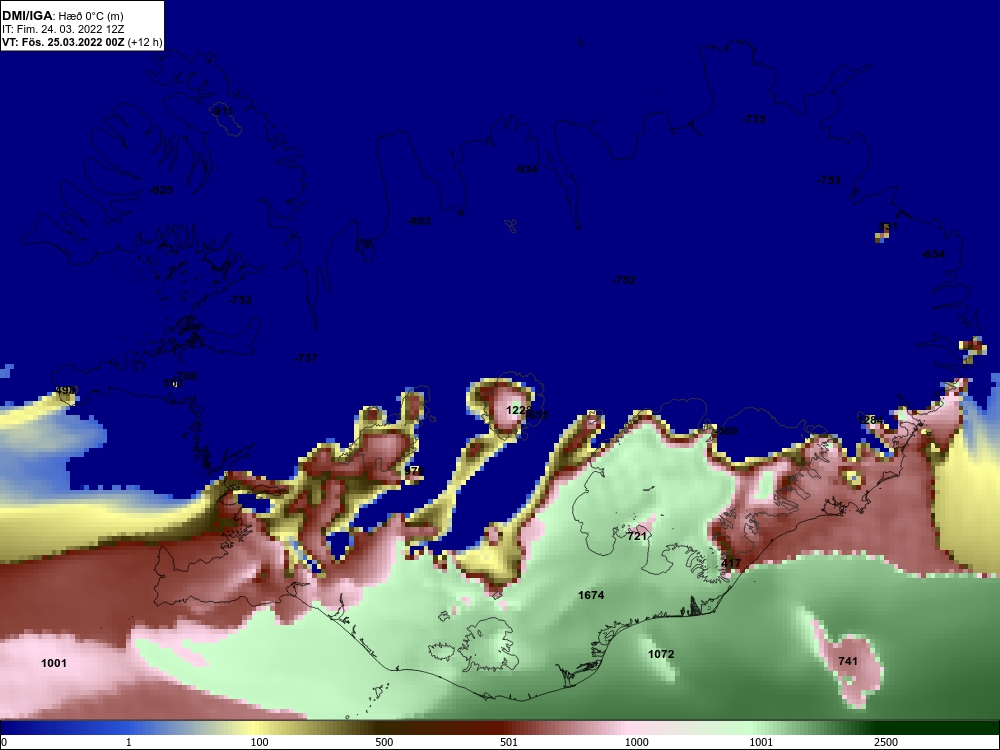Click the map value 1072 offshore
This screenshot has height=750, width=1000.
click(661, 654)
